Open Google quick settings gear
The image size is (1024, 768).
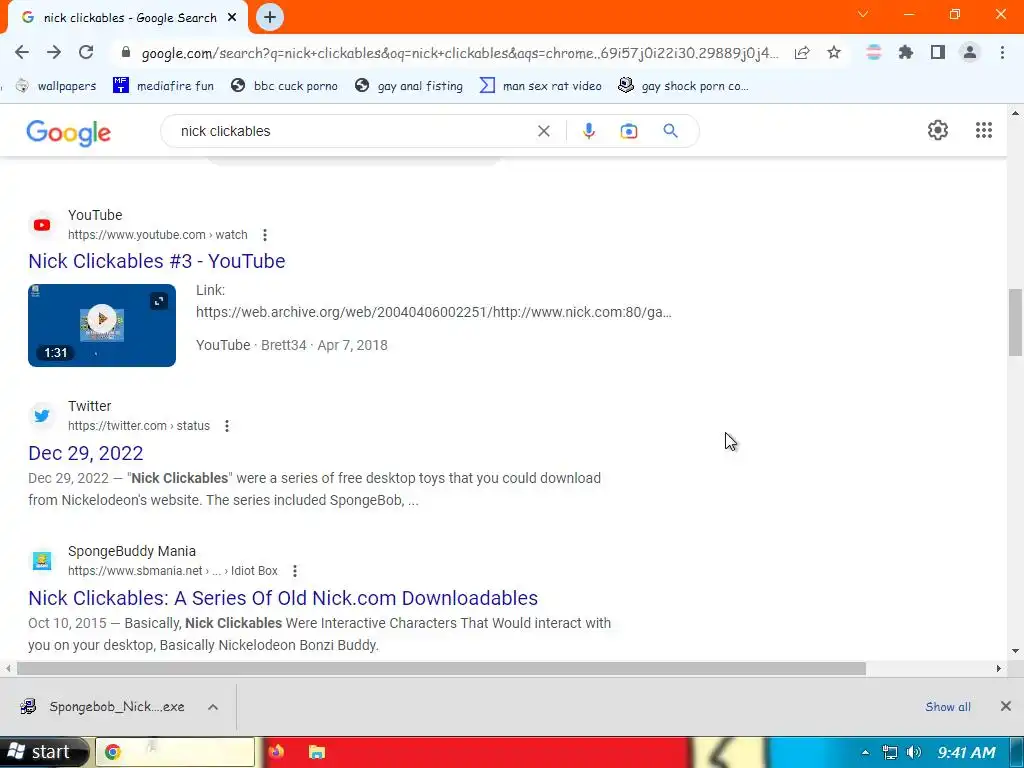pos(938,130)
